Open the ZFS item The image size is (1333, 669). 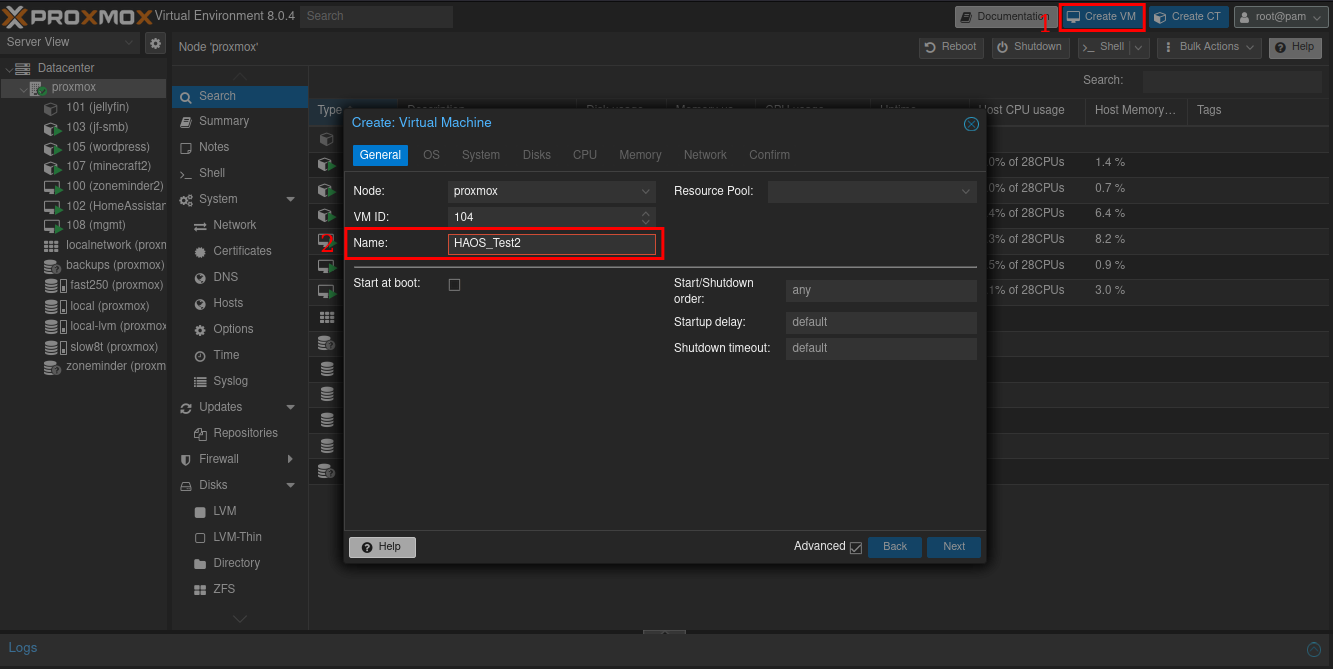tap(239, 589)
